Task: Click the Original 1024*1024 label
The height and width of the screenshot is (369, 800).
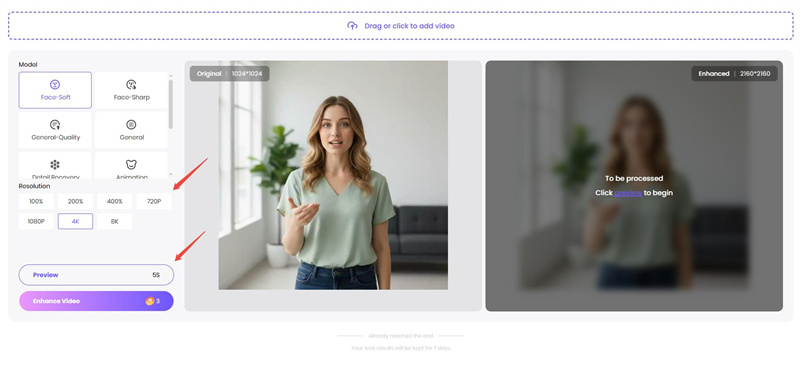Action: pos(230,73)
